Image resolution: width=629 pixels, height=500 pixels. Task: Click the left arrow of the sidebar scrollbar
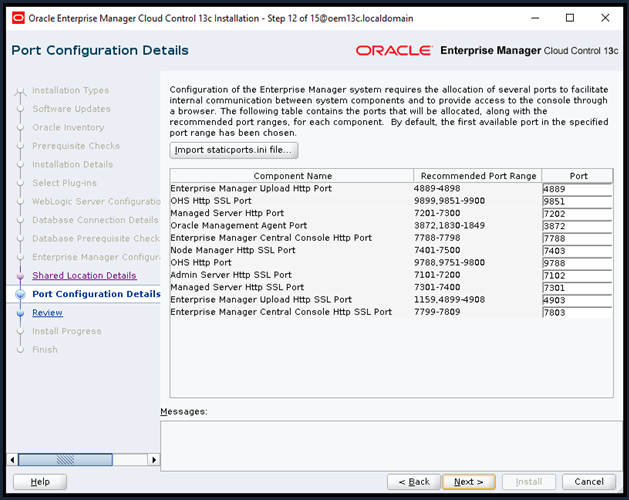pos(12,459)
